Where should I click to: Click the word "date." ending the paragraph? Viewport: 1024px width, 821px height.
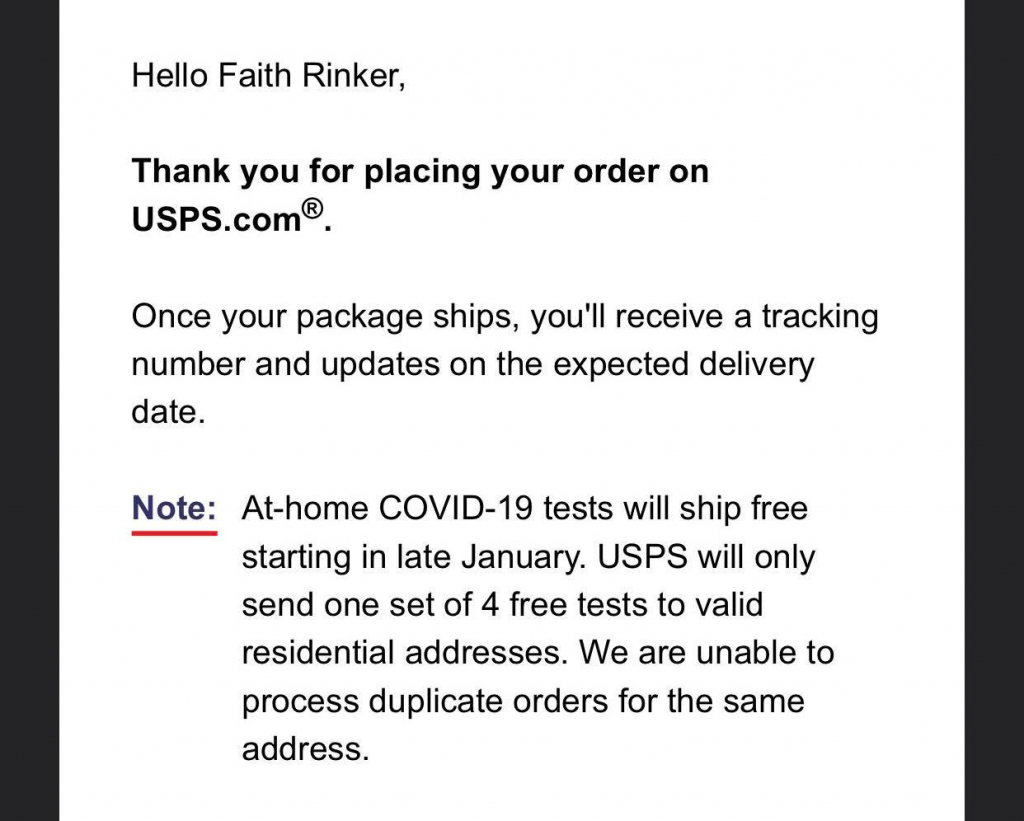pos(168,412)
